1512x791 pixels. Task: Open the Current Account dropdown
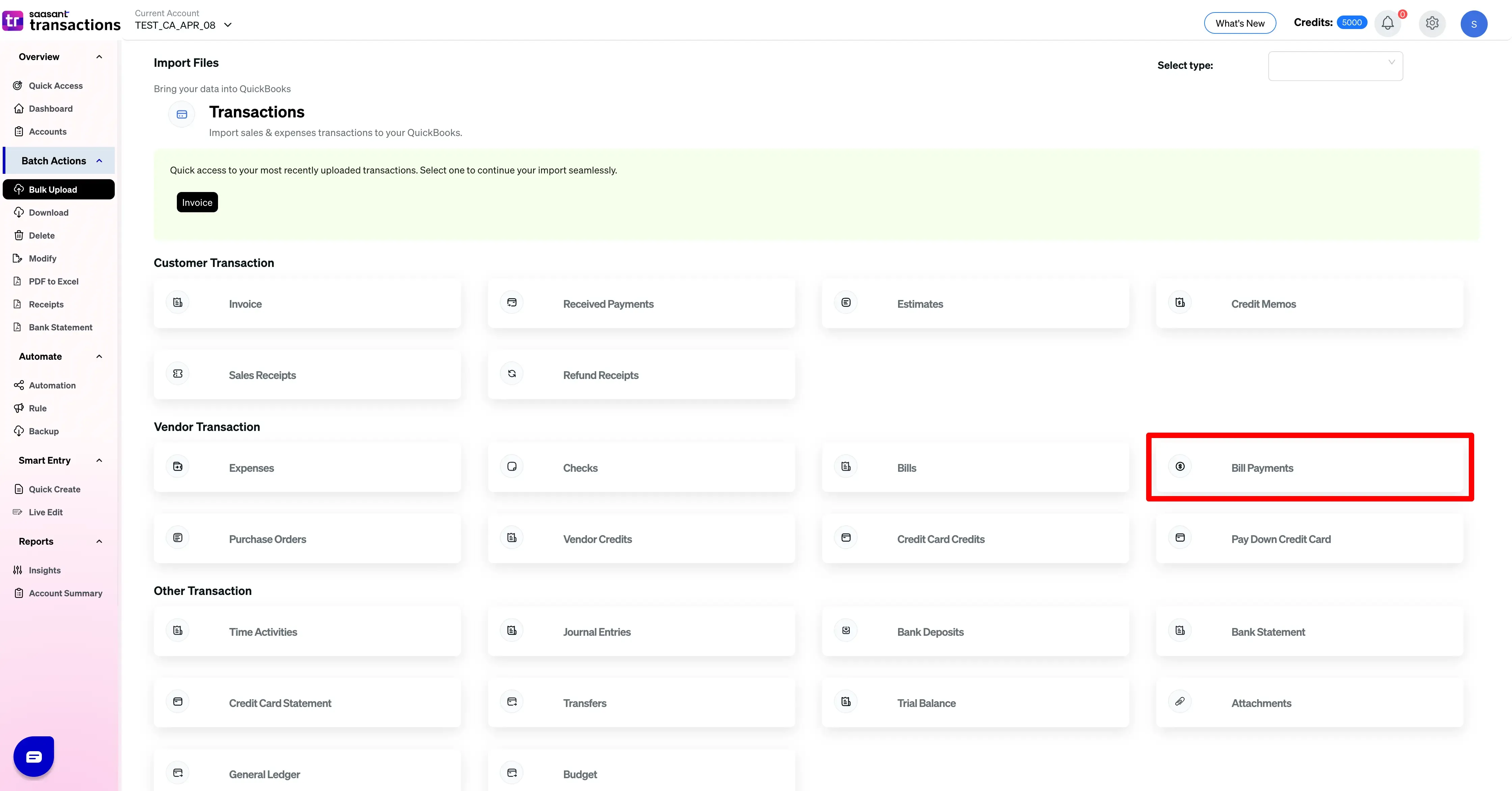[183, 25]
